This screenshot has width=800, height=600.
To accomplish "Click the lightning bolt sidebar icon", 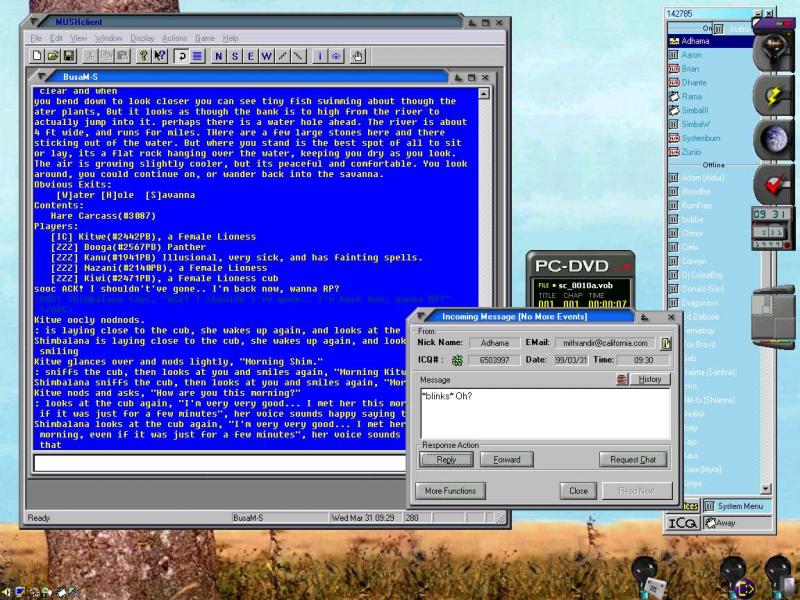I will 772,95.
